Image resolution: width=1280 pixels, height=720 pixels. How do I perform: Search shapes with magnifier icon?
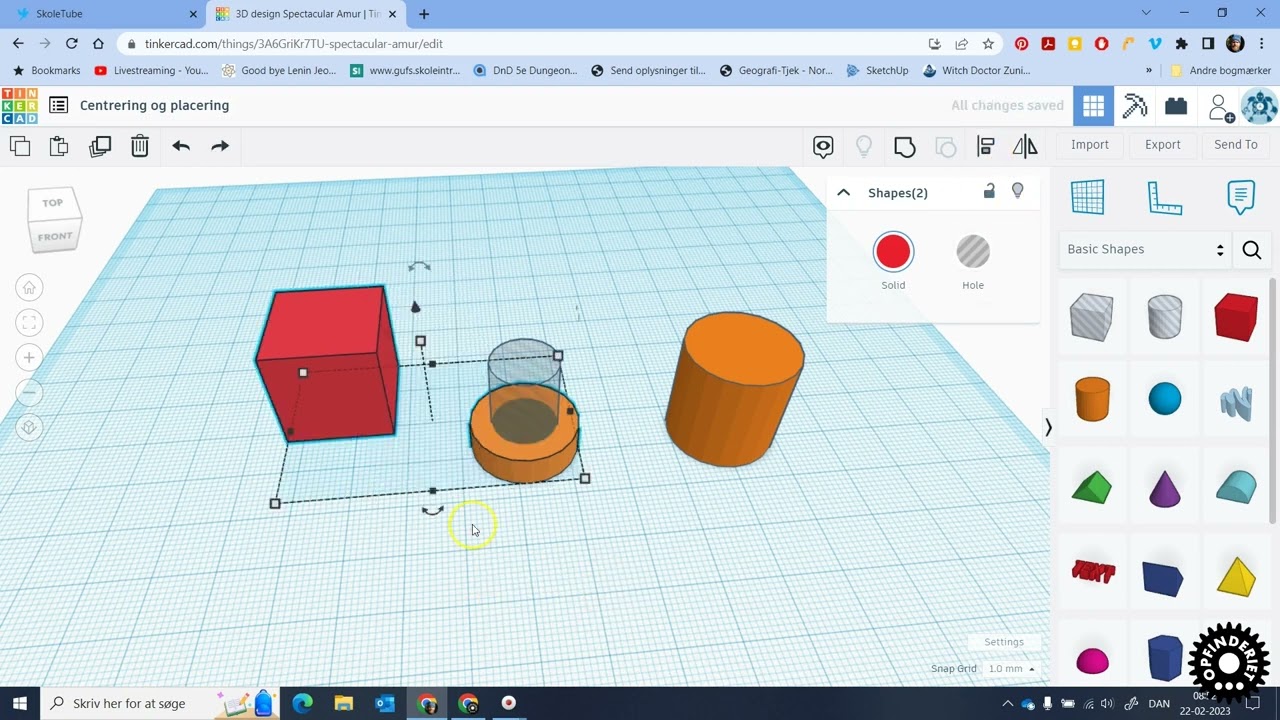[1252, 250]
